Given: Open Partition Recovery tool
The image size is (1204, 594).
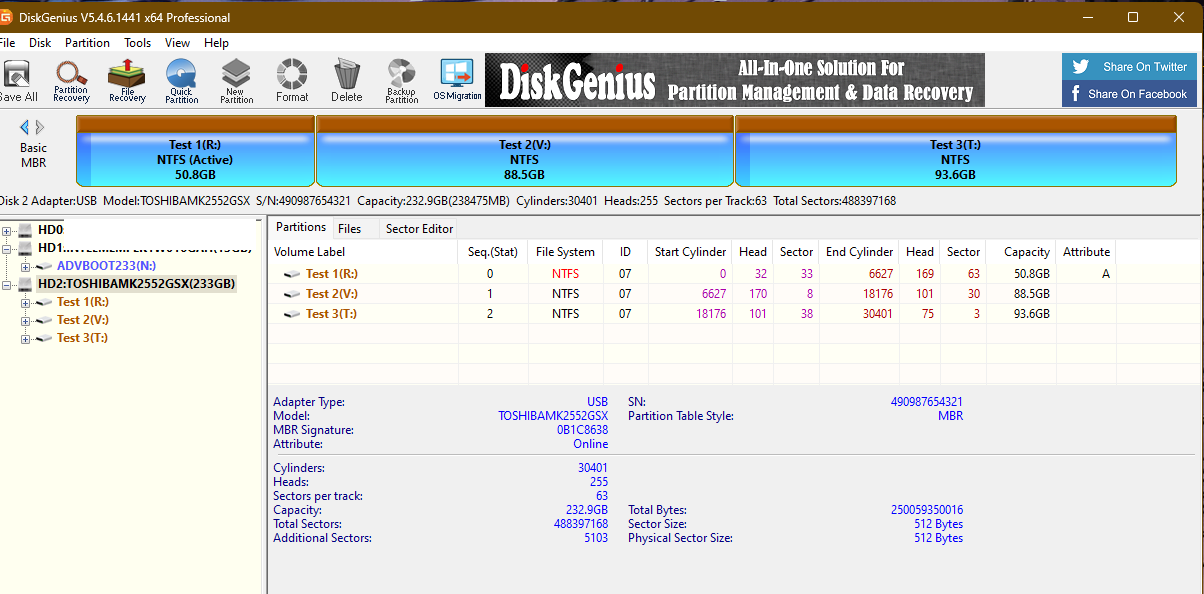Looking at the screenshot, I should (x=71, y=81).
